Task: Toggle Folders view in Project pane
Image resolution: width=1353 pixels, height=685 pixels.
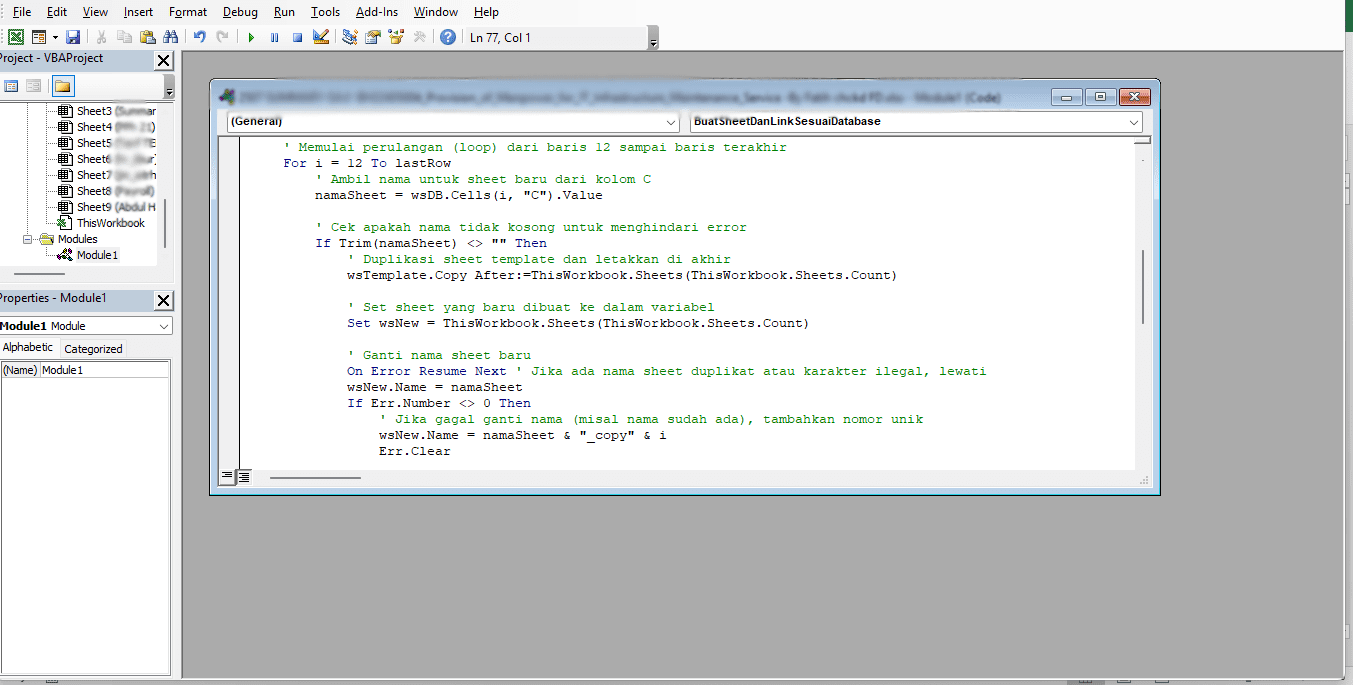Action: (63, 86)
